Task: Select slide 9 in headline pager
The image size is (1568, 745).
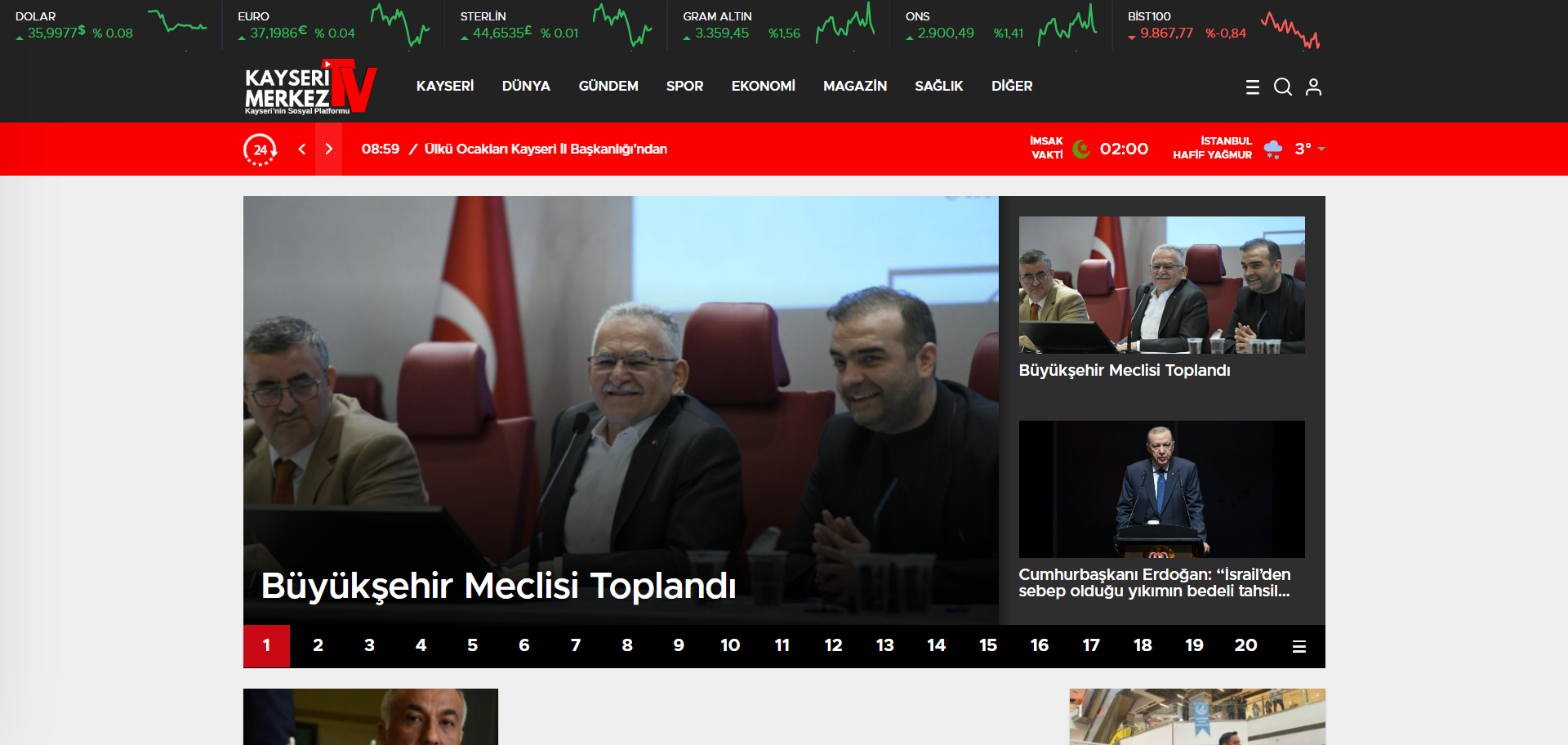Action: click(679, 646)
